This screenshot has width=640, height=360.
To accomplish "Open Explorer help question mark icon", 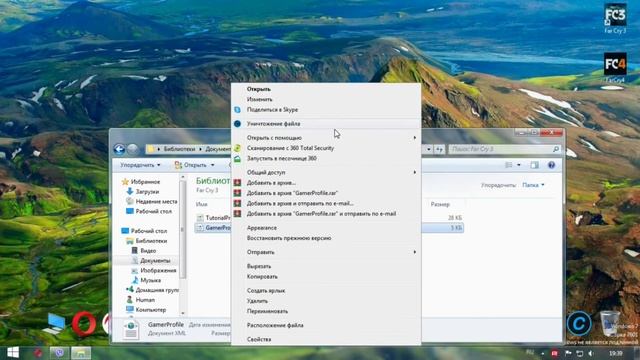I will [x=551, y=165].
